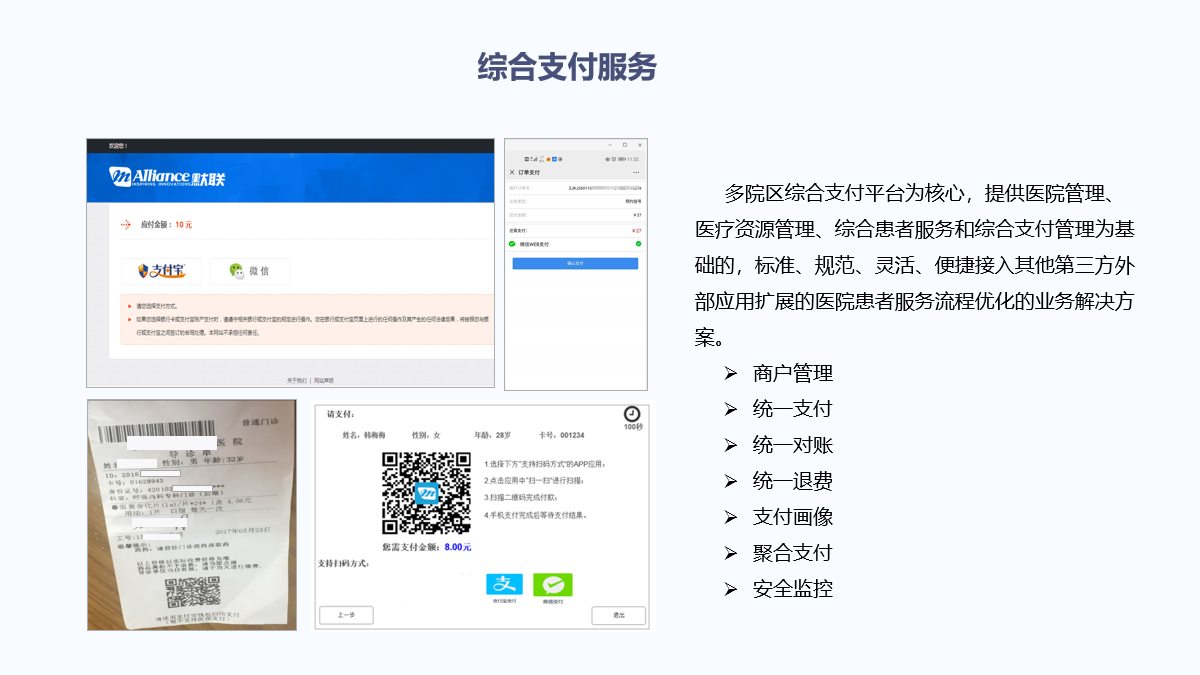Open the 关于我们 footer link

click(297, 380)
